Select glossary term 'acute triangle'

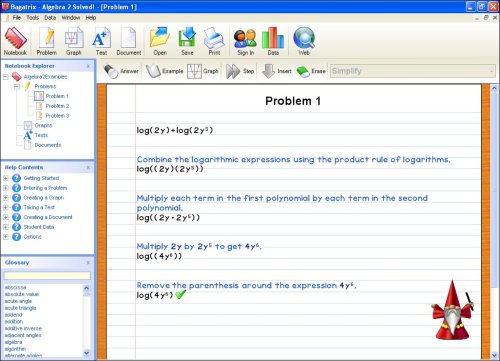pos(20,308)
